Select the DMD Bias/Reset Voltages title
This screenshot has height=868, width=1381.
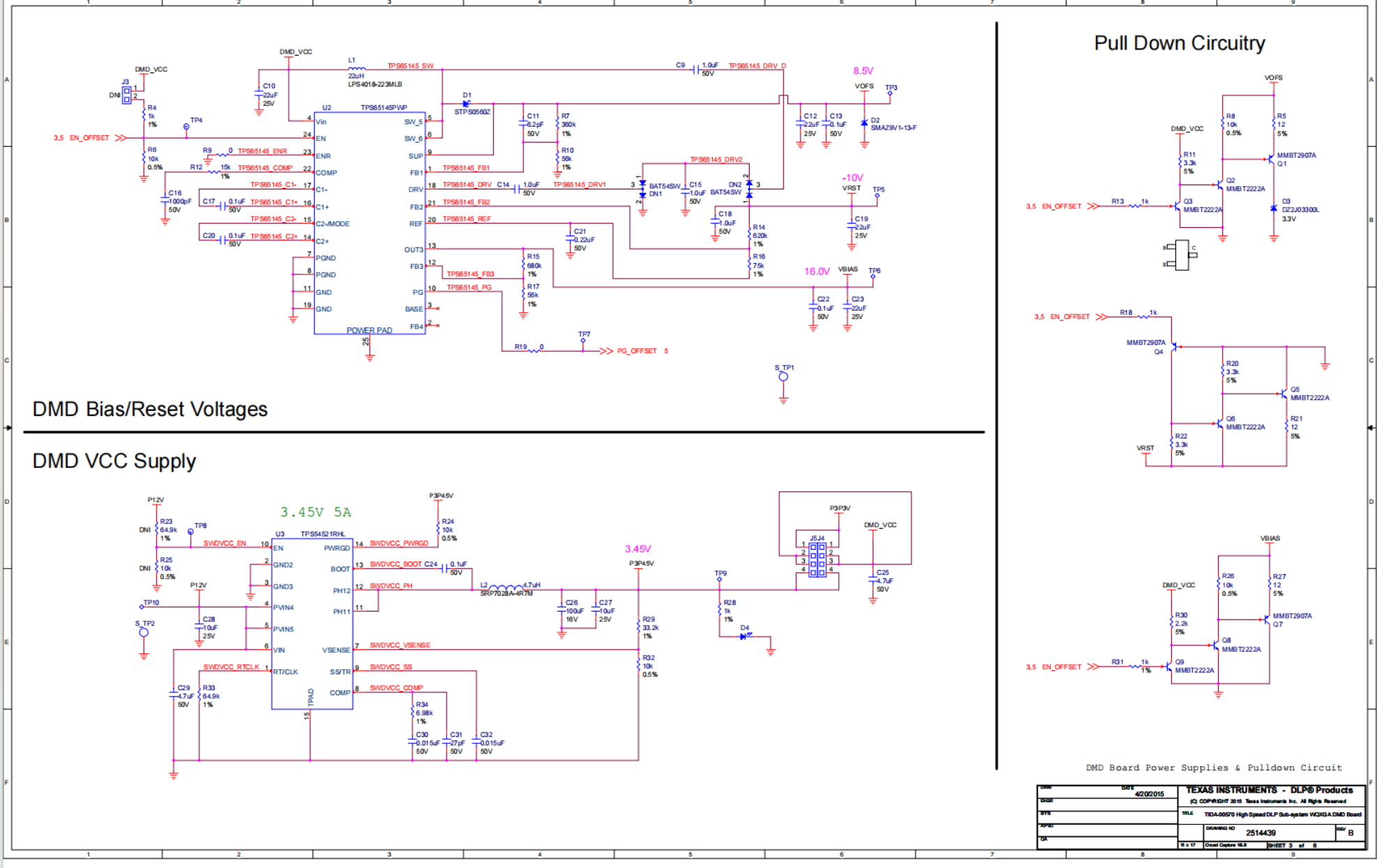pos(150,409)
